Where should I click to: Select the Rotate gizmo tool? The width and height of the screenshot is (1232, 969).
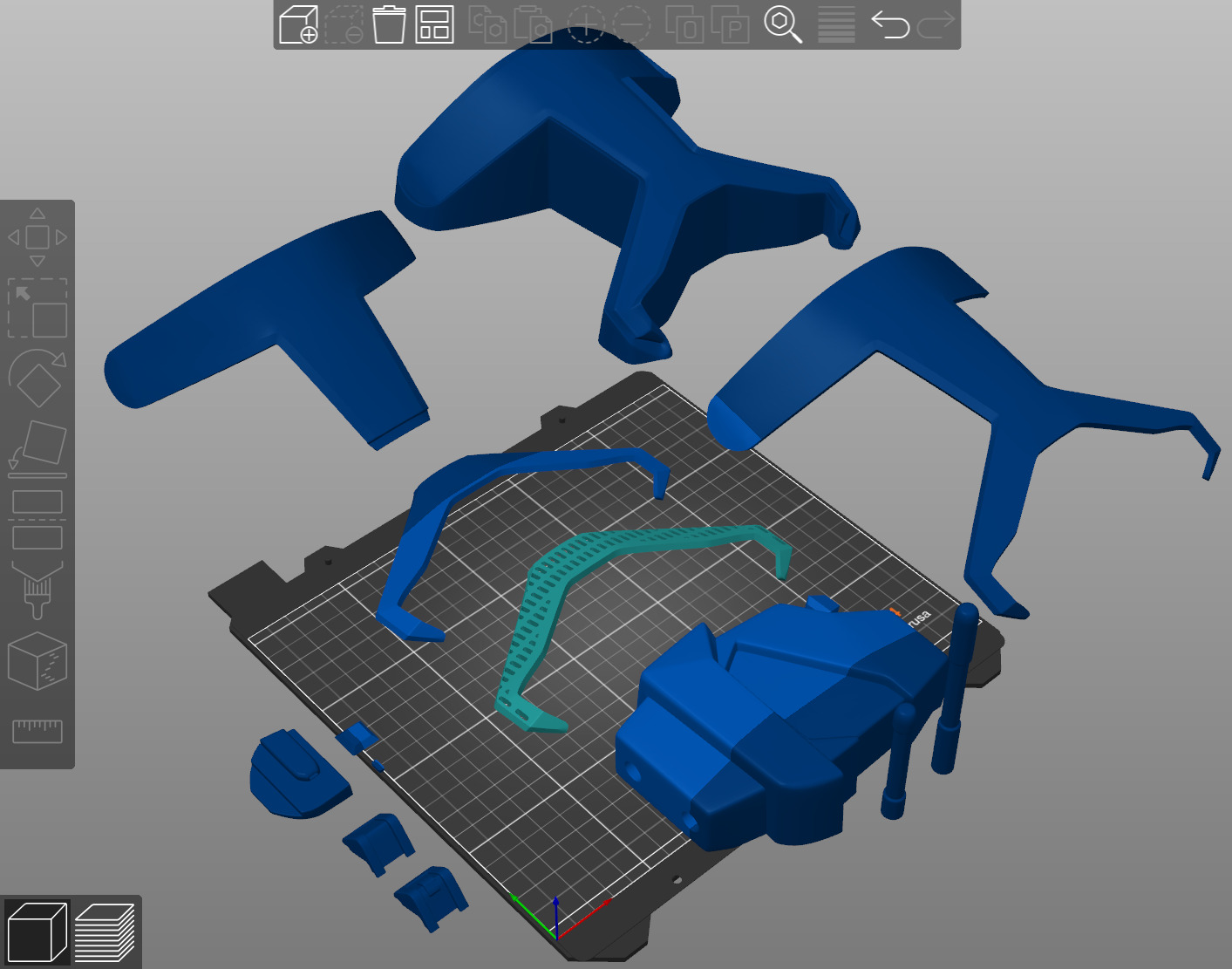click(37, 379)
